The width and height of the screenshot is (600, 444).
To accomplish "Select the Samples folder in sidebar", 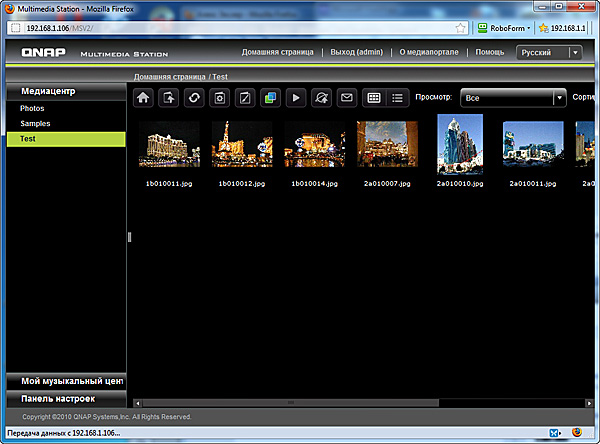I will coord(36,123).
